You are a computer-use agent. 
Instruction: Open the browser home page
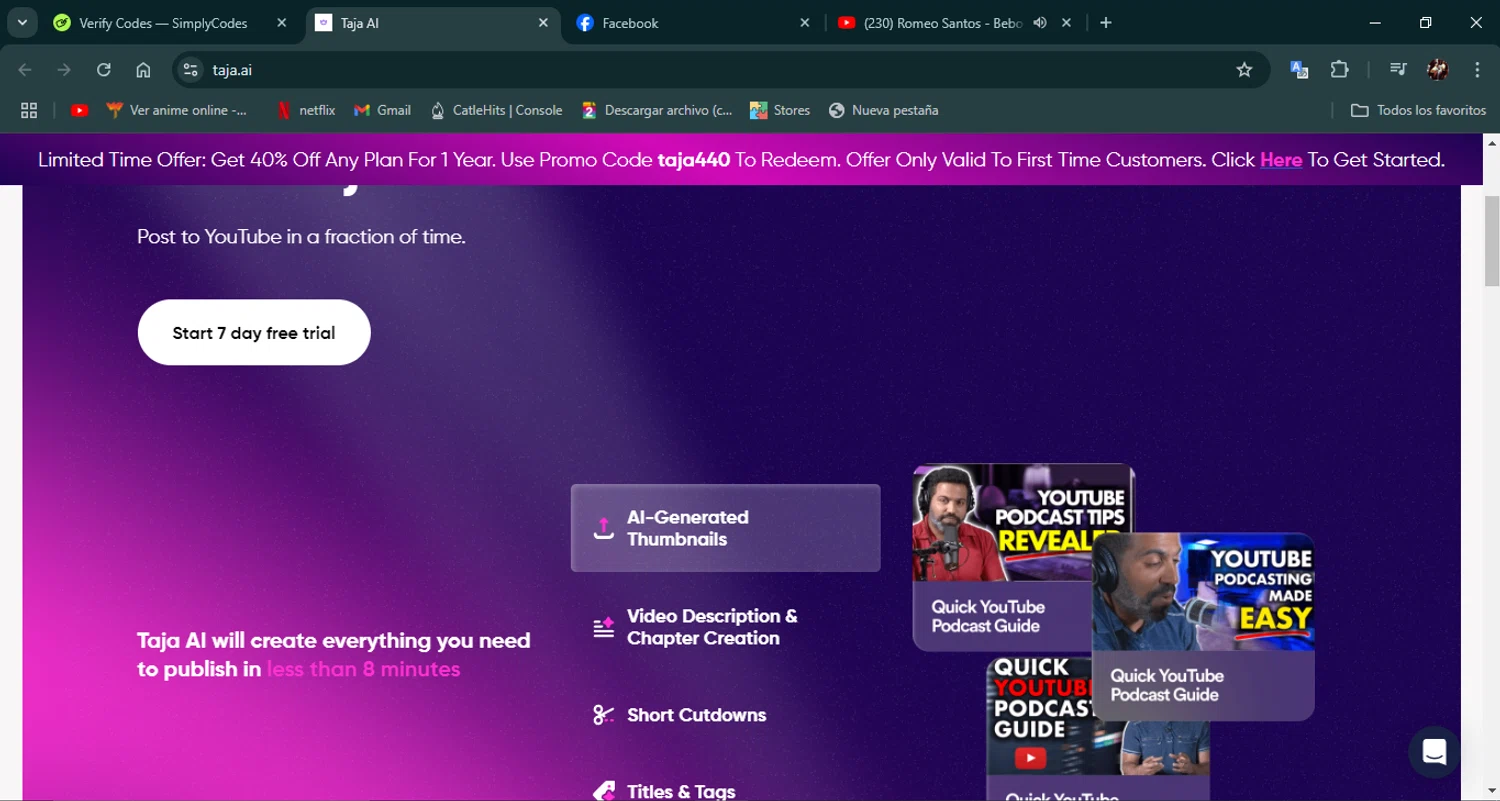point(143,70)
